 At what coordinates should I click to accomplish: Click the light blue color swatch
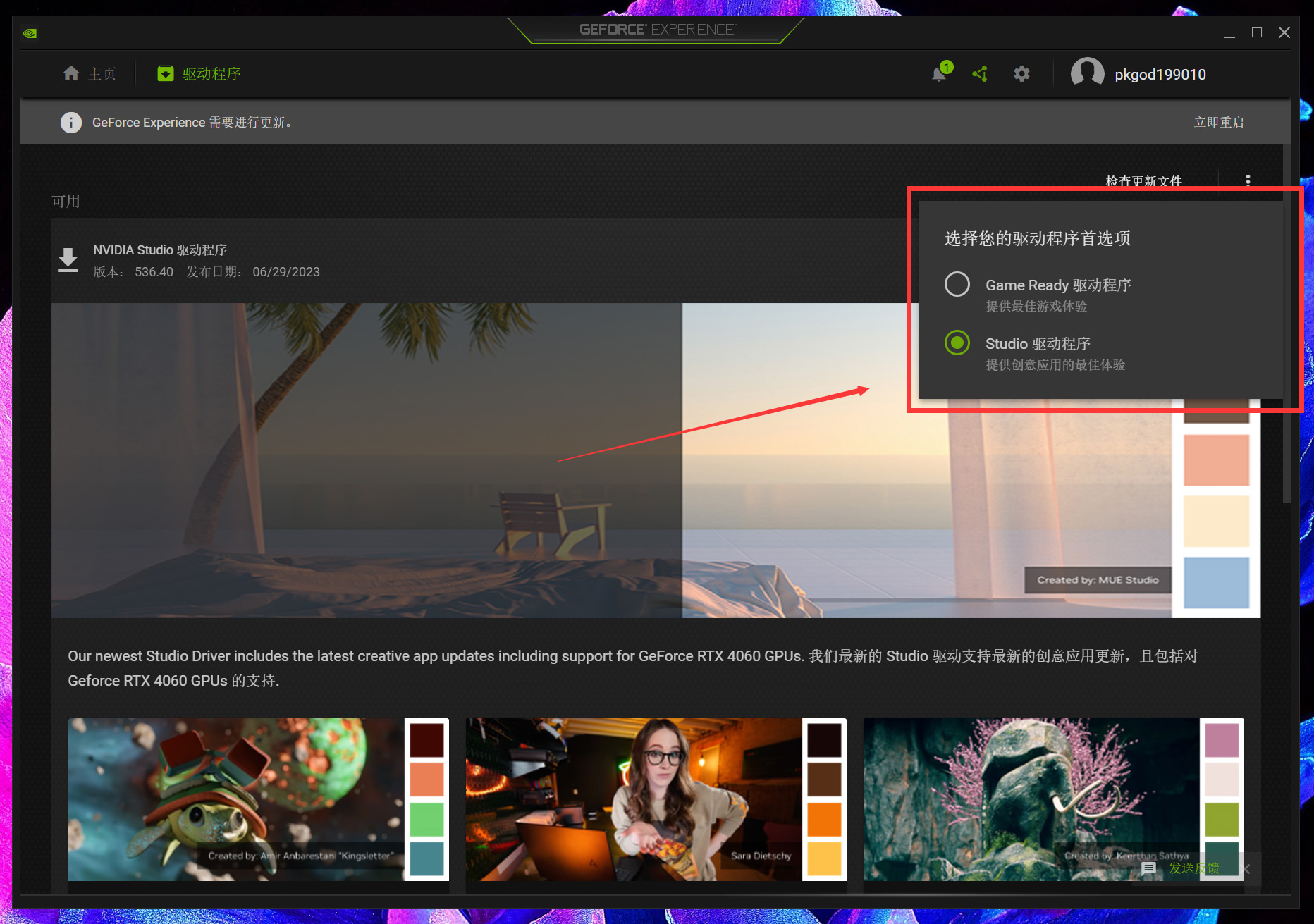pos(1216,582)
